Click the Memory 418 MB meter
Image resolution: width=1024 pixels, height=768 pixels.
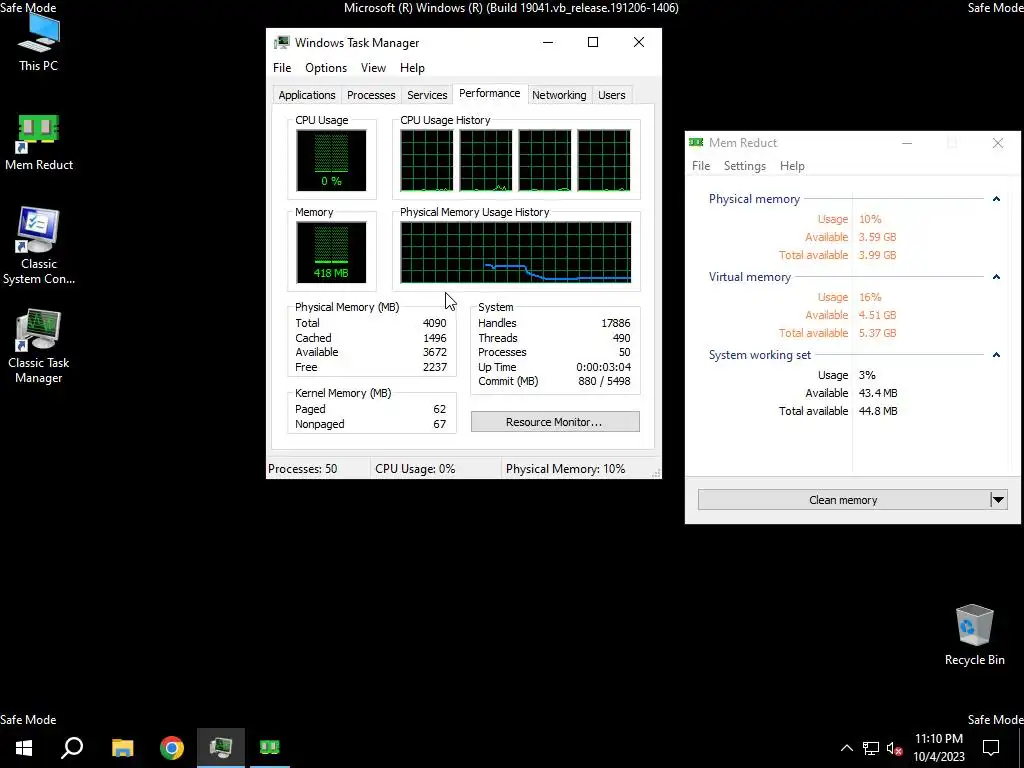point(331,252)
